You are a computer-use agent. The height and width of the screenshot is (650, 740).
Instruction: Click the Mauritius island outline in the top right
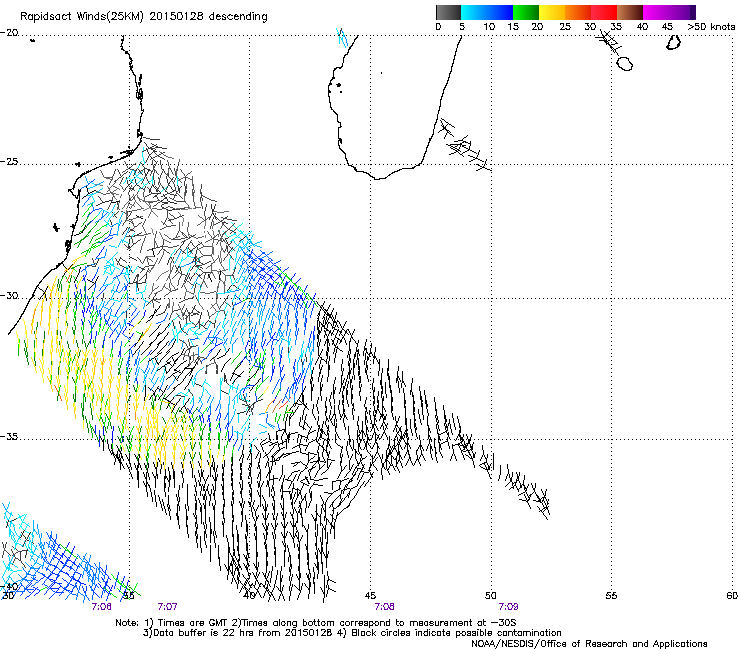click(x=673, y=43)
